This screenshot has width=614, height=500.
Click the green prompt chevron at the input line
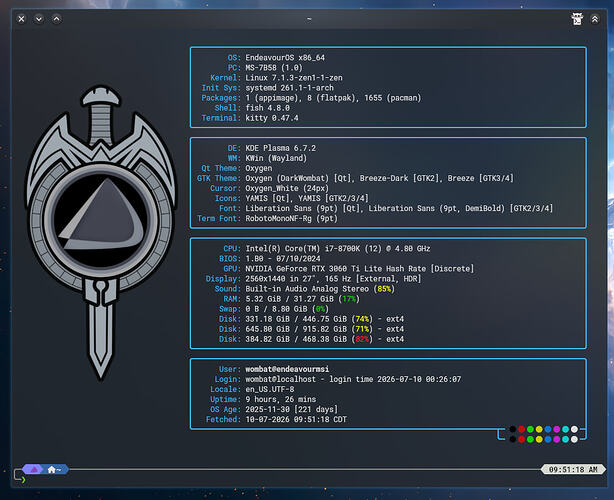pos(23,480)
